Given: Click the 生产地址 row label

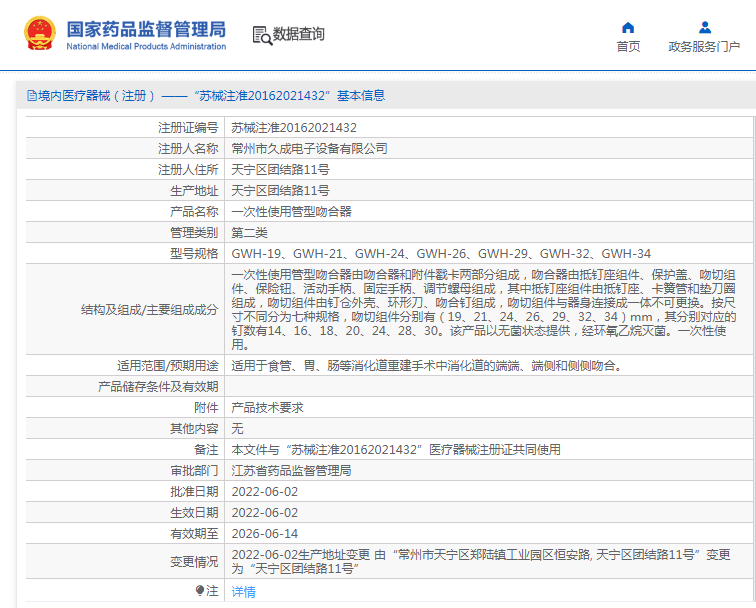Looking at the screenshot, I should pyautogui.click(x=194, y=190).
